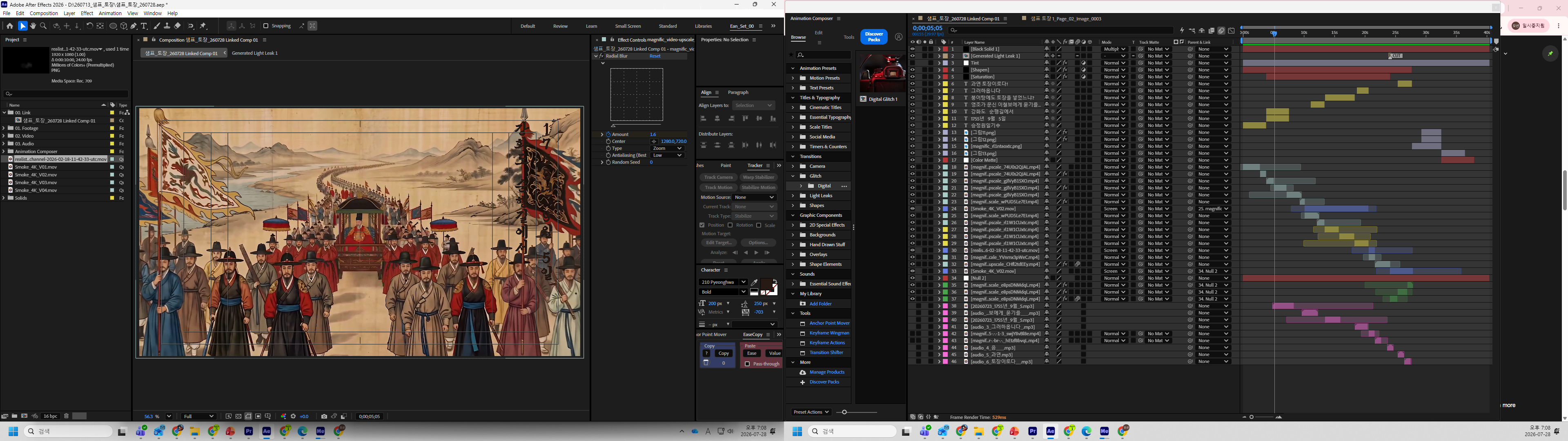Open Premiere Pro from the left taskbar
This screenshot has height=441, width=1568.
248,432
